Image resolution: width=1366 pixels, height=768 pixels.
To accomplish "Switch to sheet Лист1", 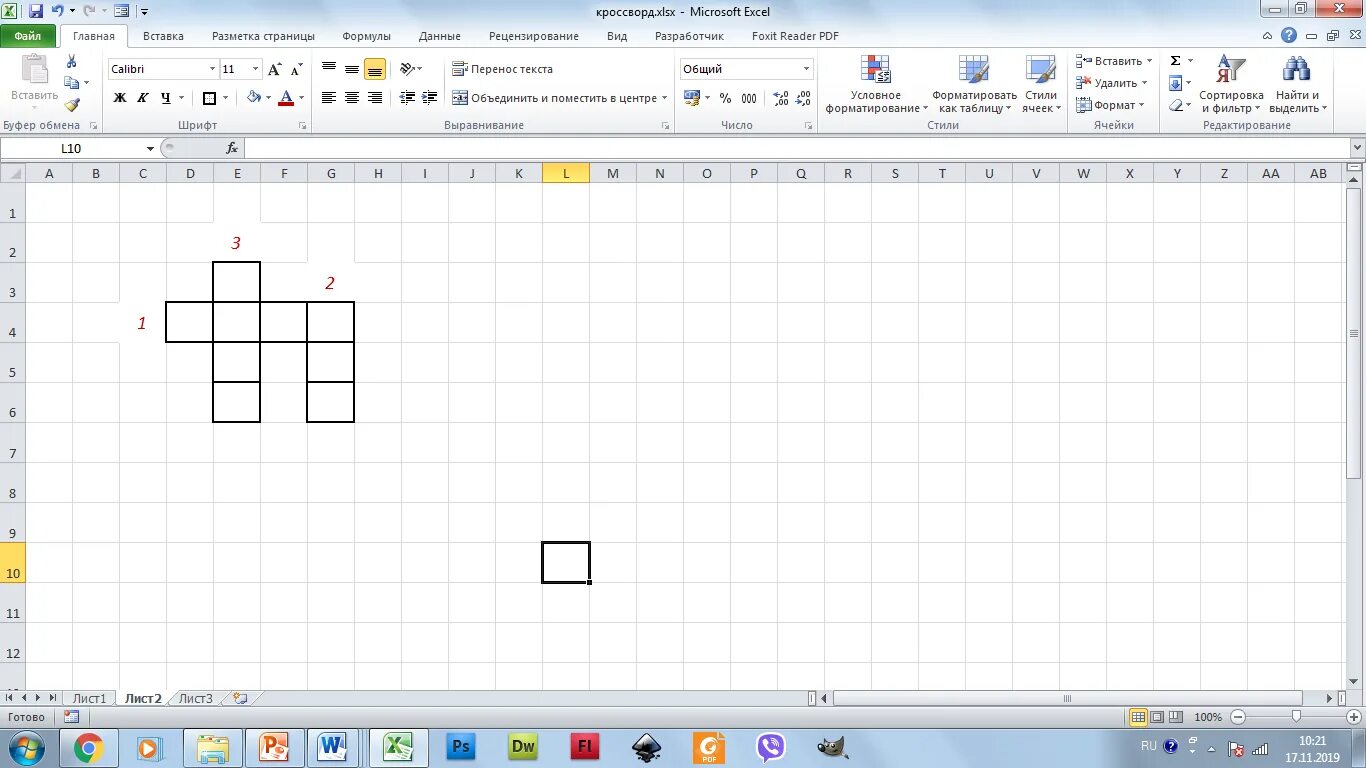I will 89,698.
